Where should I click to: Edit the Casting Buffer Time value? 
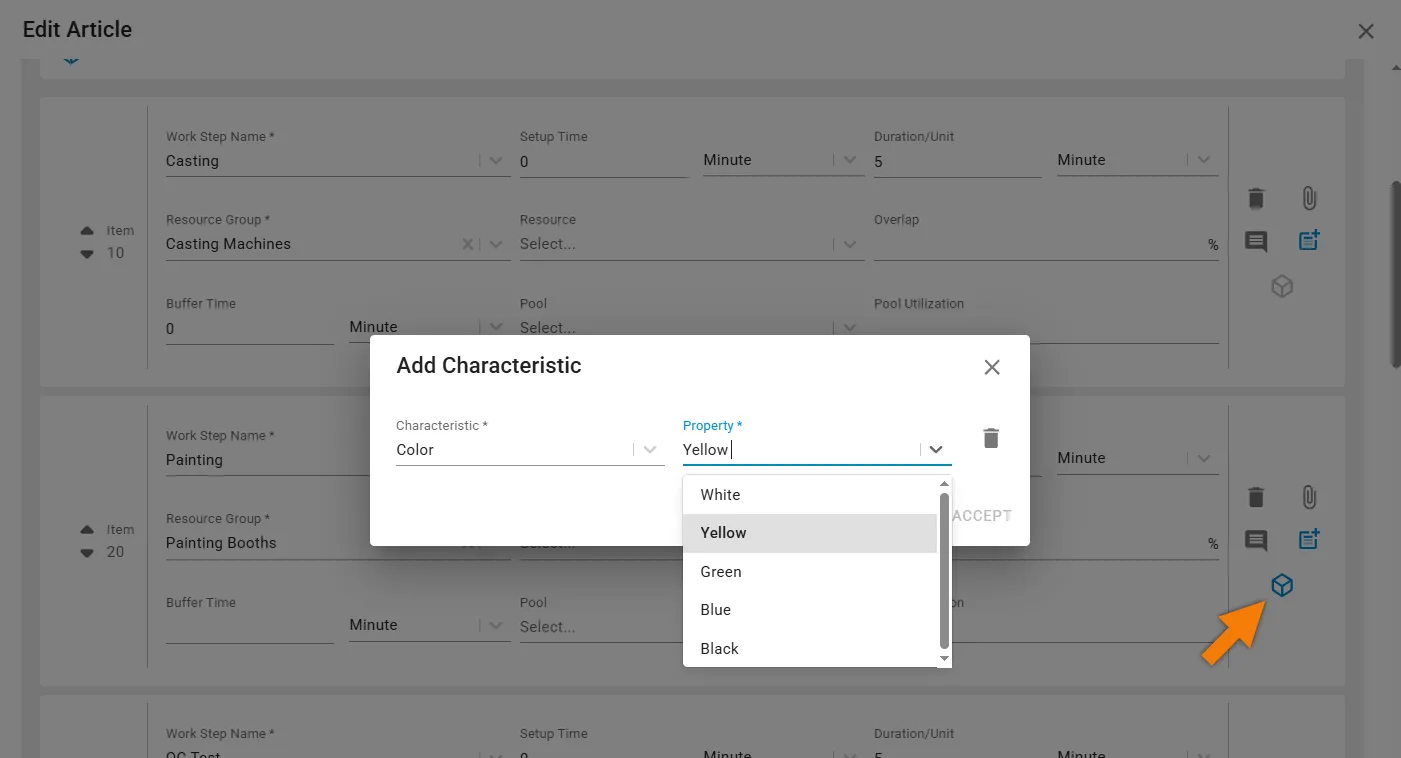(x=250, y=328)
